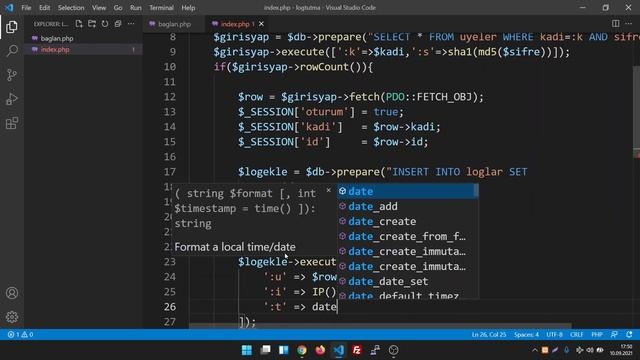Change file encoding via UTF-8
Viewport: 640px width, 360px height.
[x=554, y=335]
